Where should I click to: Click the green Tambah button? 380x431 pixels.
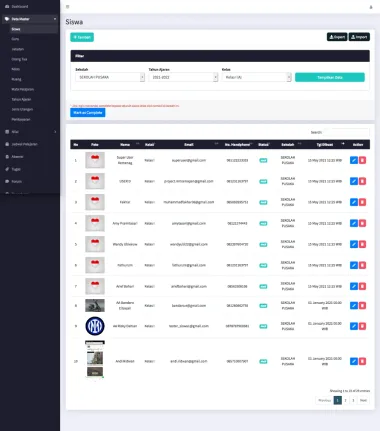click(x=82, y=37)
